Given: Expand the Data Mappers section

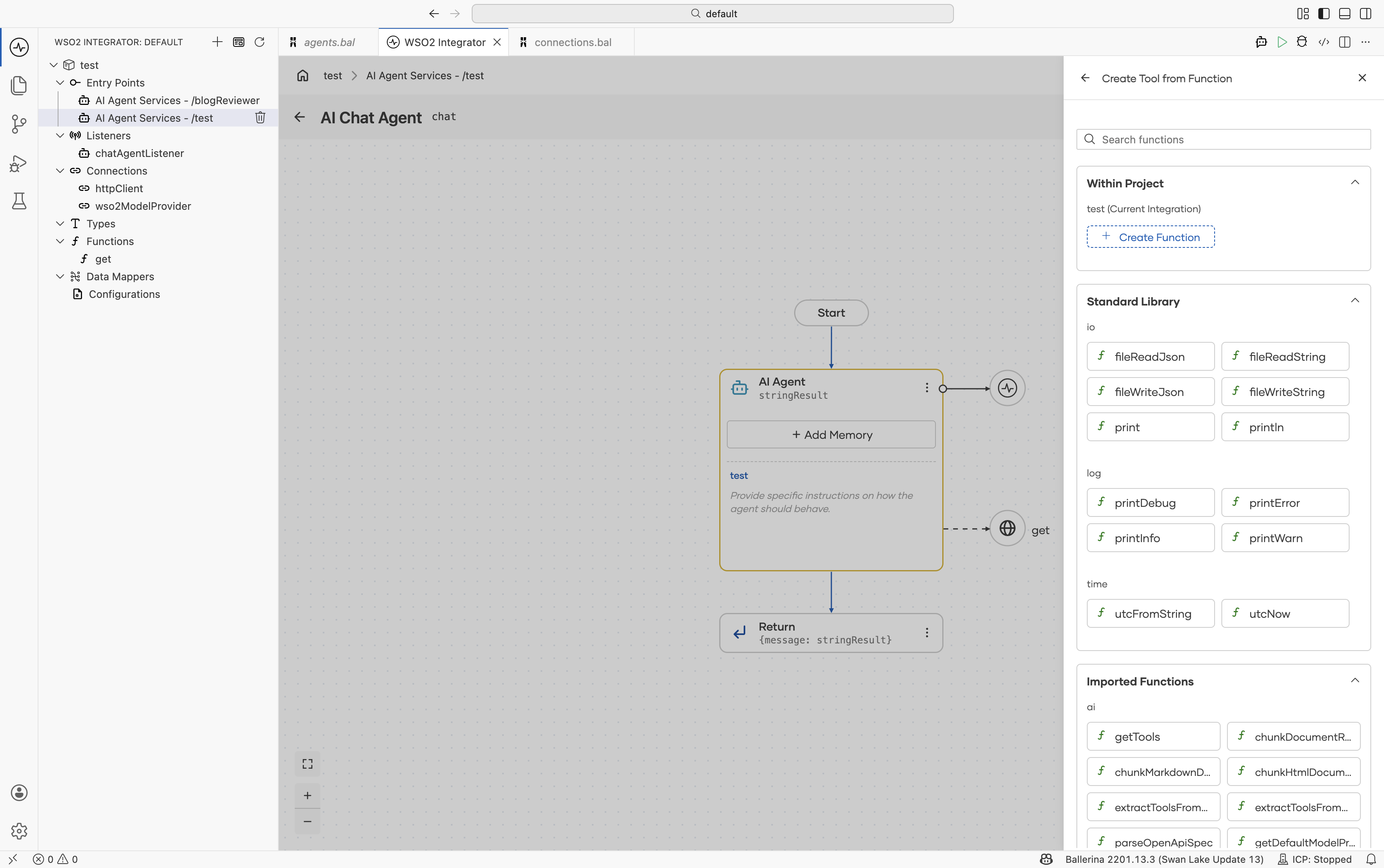Looking at the screenshot, I should pyautogui.click(x=60, y=276).
